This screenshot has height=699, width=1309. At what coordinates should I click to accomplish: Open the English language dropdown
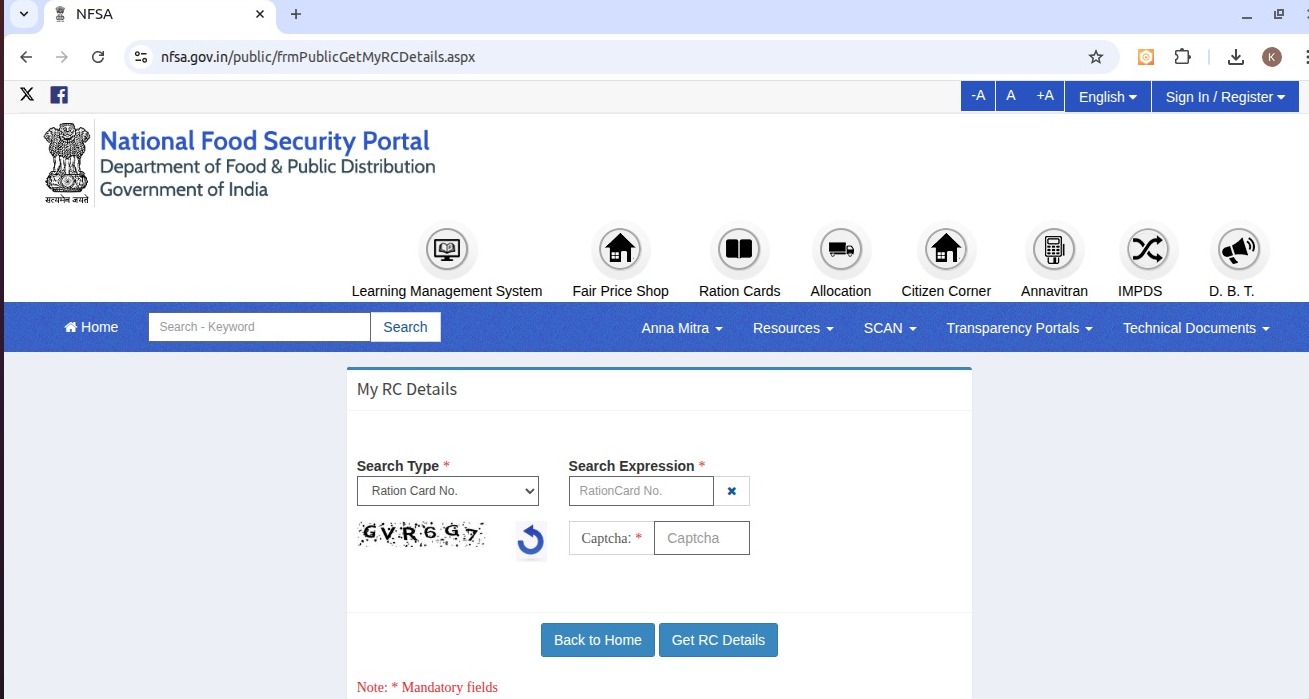[x=1107, y=97]
